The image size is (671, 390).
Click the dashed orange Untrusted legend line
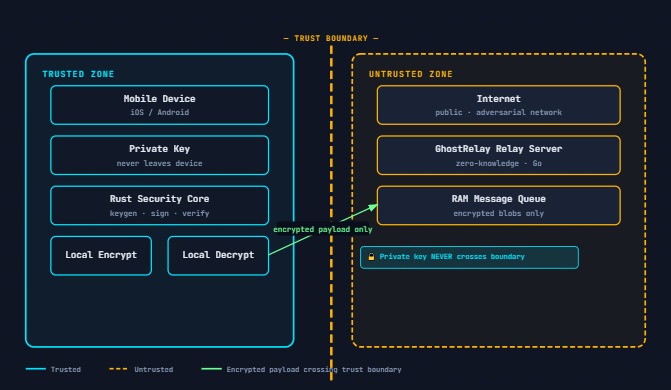(118, 369)
